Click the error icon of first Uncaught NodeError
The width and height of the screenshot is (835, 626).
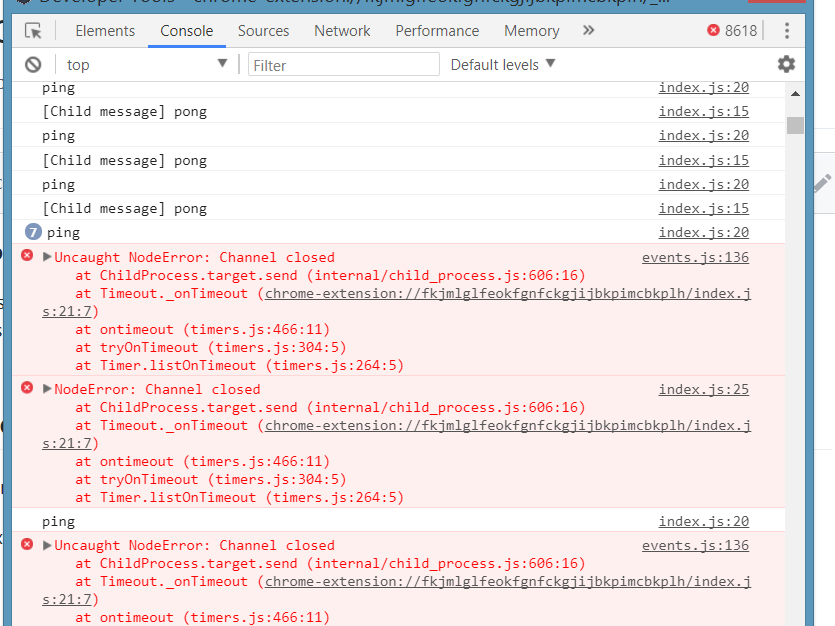coord(27,256)
